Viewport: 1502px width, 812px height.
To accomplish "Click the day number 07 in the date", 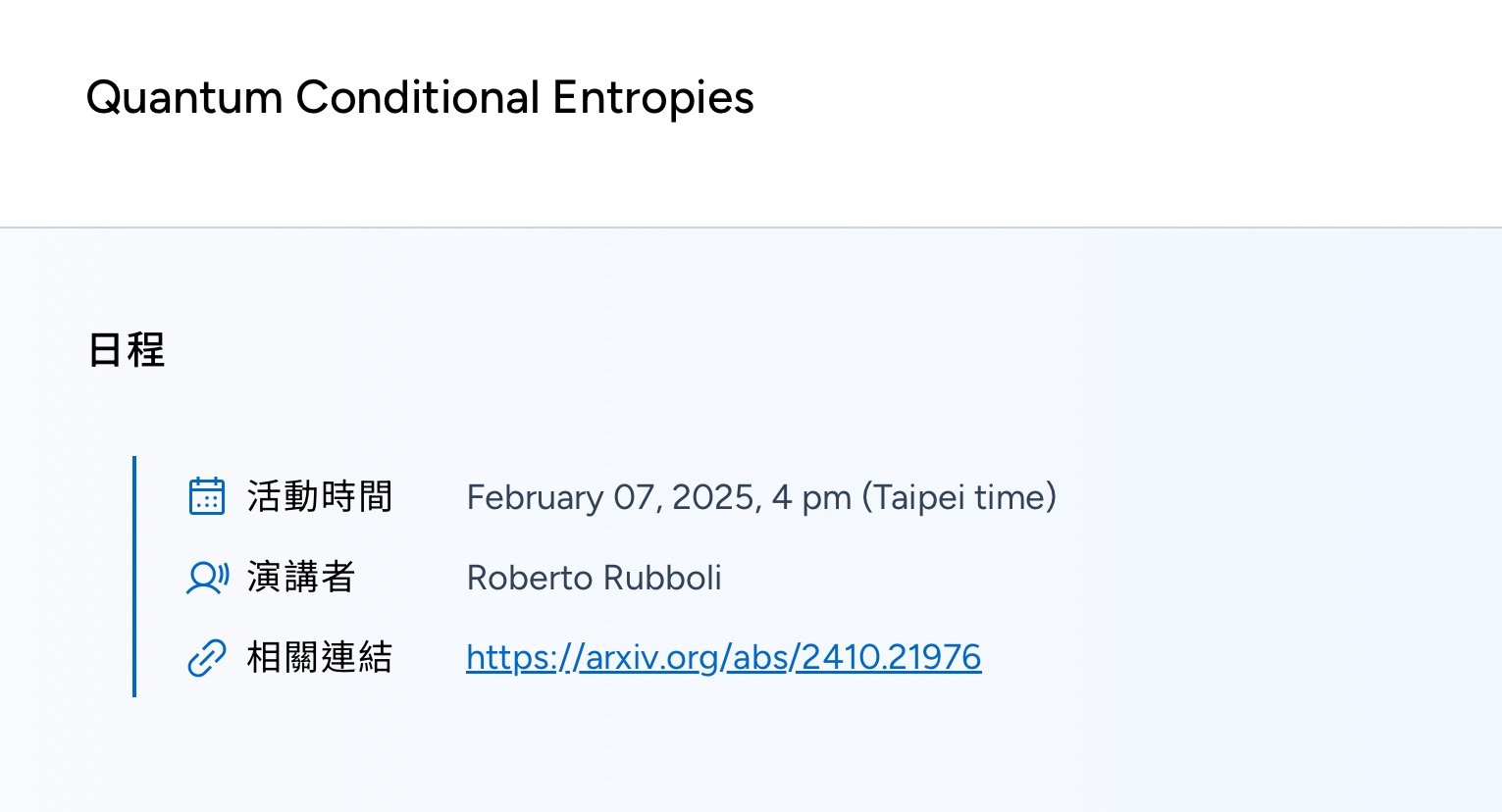I will click(634, 498).
